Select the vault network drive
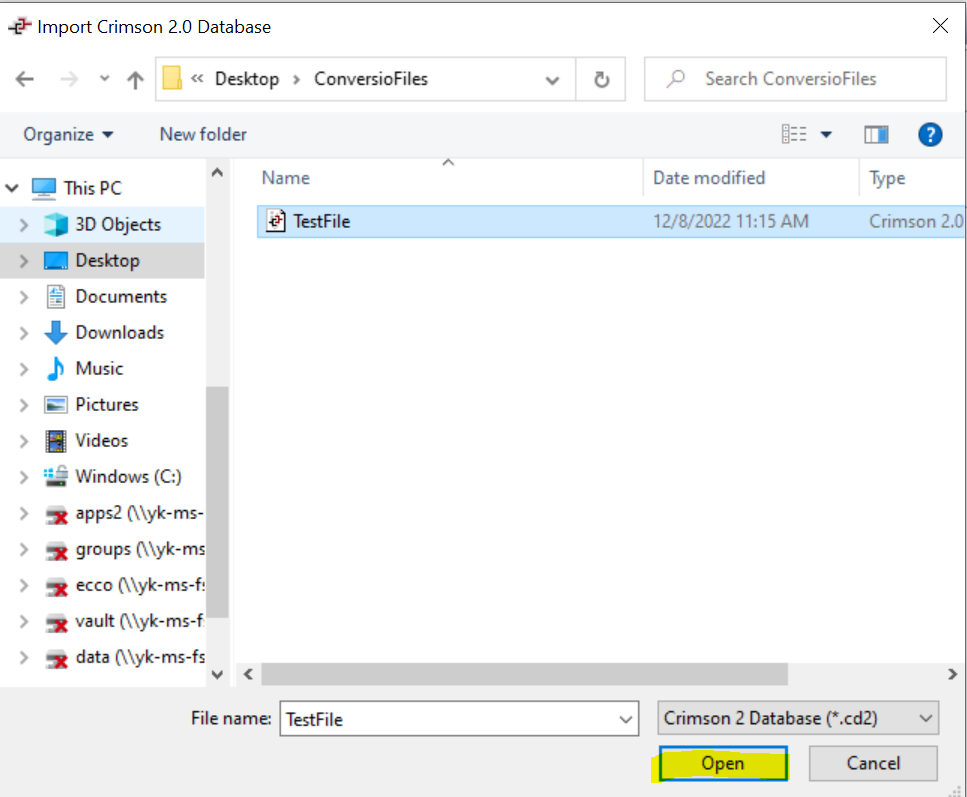This screenshot has width=967, height=797. point(139,621)
